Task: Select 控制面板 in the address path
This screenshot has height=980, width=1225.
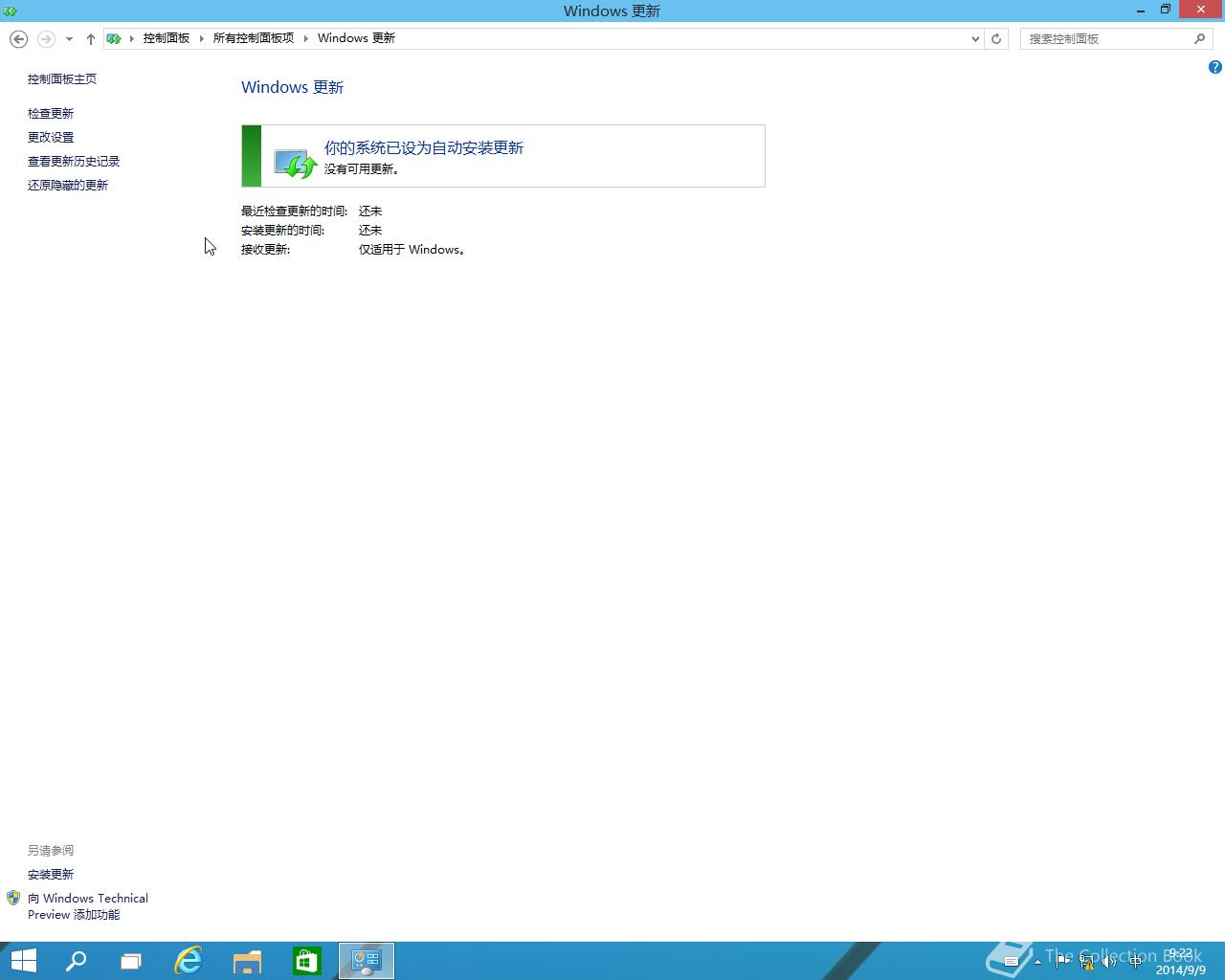Action: (x=167, y=38)
